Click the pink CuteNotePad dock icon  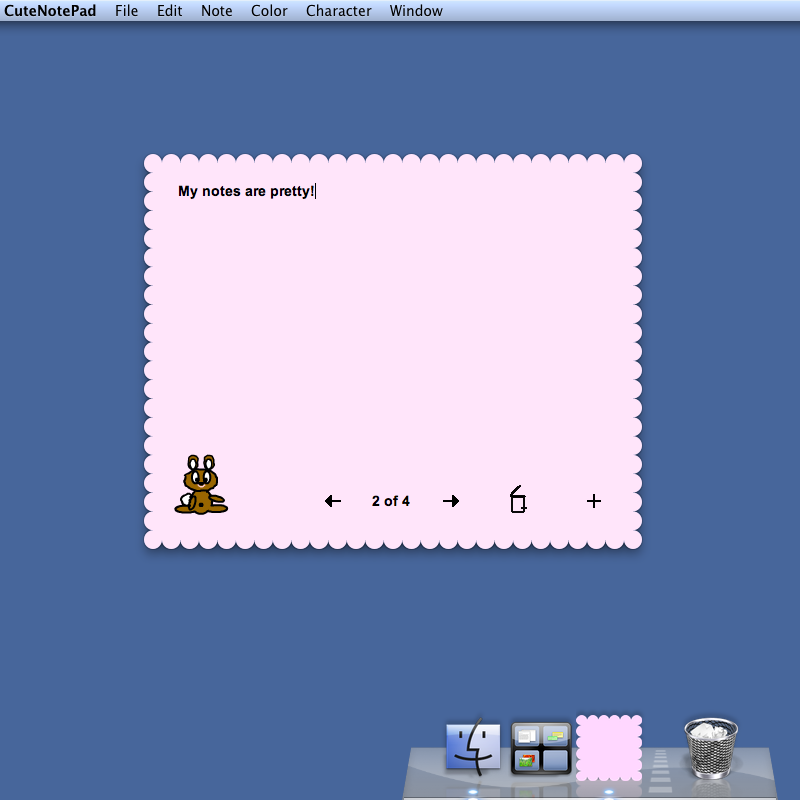click(609, 748)
